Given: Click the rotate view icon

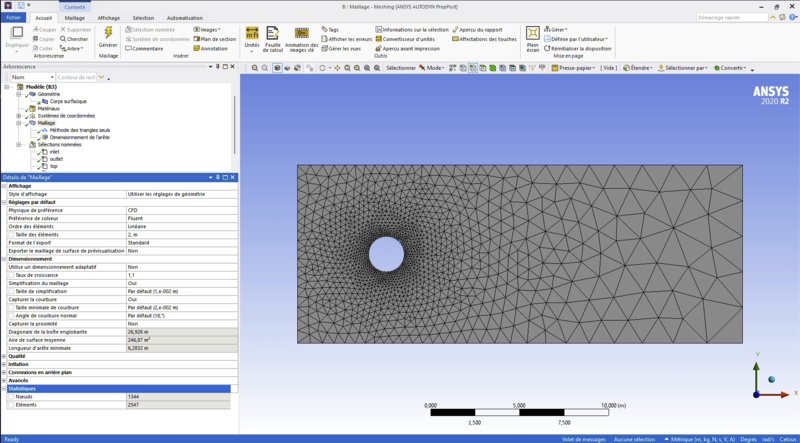Looking at the screenshot, I should coord(322,68).
